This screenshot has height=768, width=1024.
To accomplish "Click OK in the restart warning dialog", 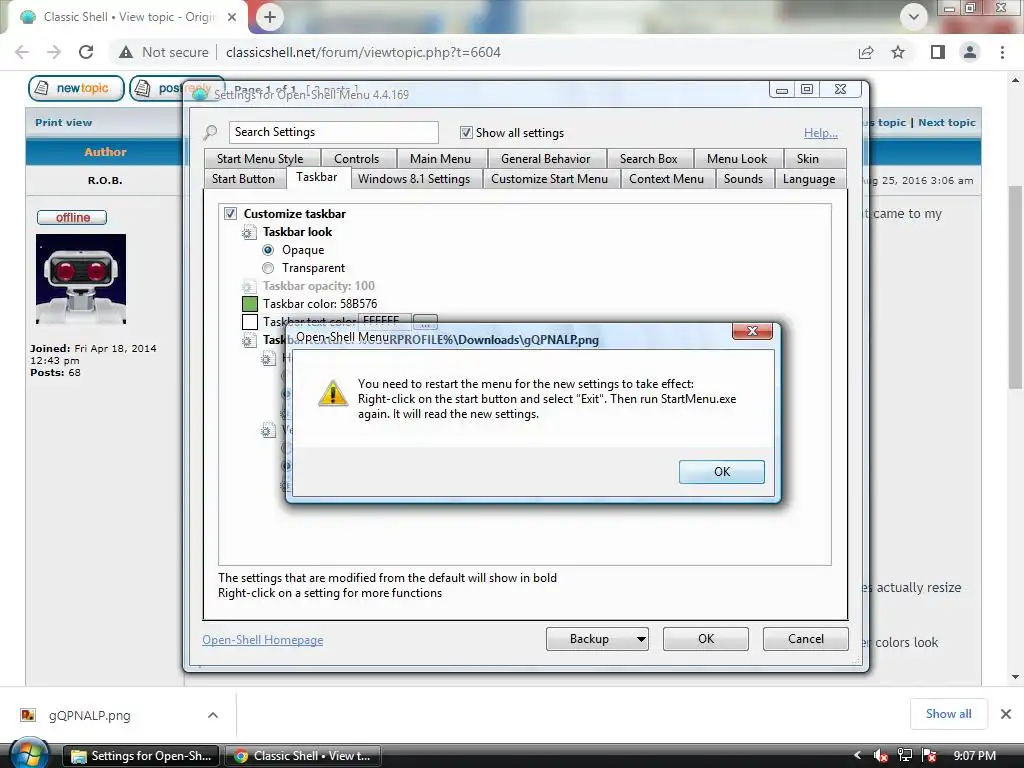I will point(722,472).
